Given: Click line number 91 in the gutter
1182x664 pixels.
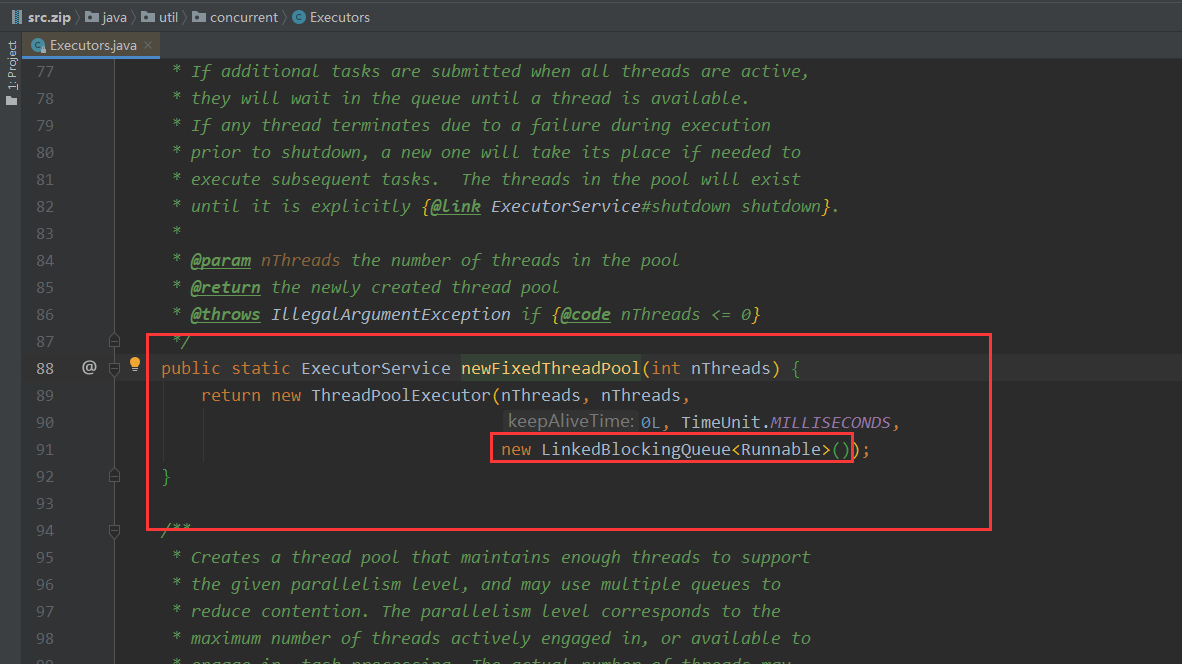Looking at the screenshot, I should pos(45,450).
